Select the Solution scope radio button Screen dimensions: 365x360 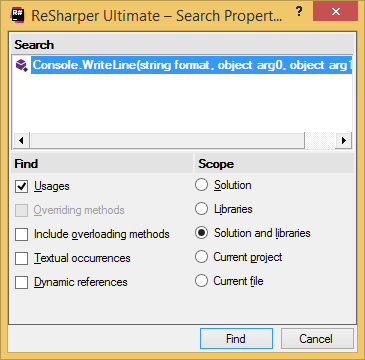point(201,185)
